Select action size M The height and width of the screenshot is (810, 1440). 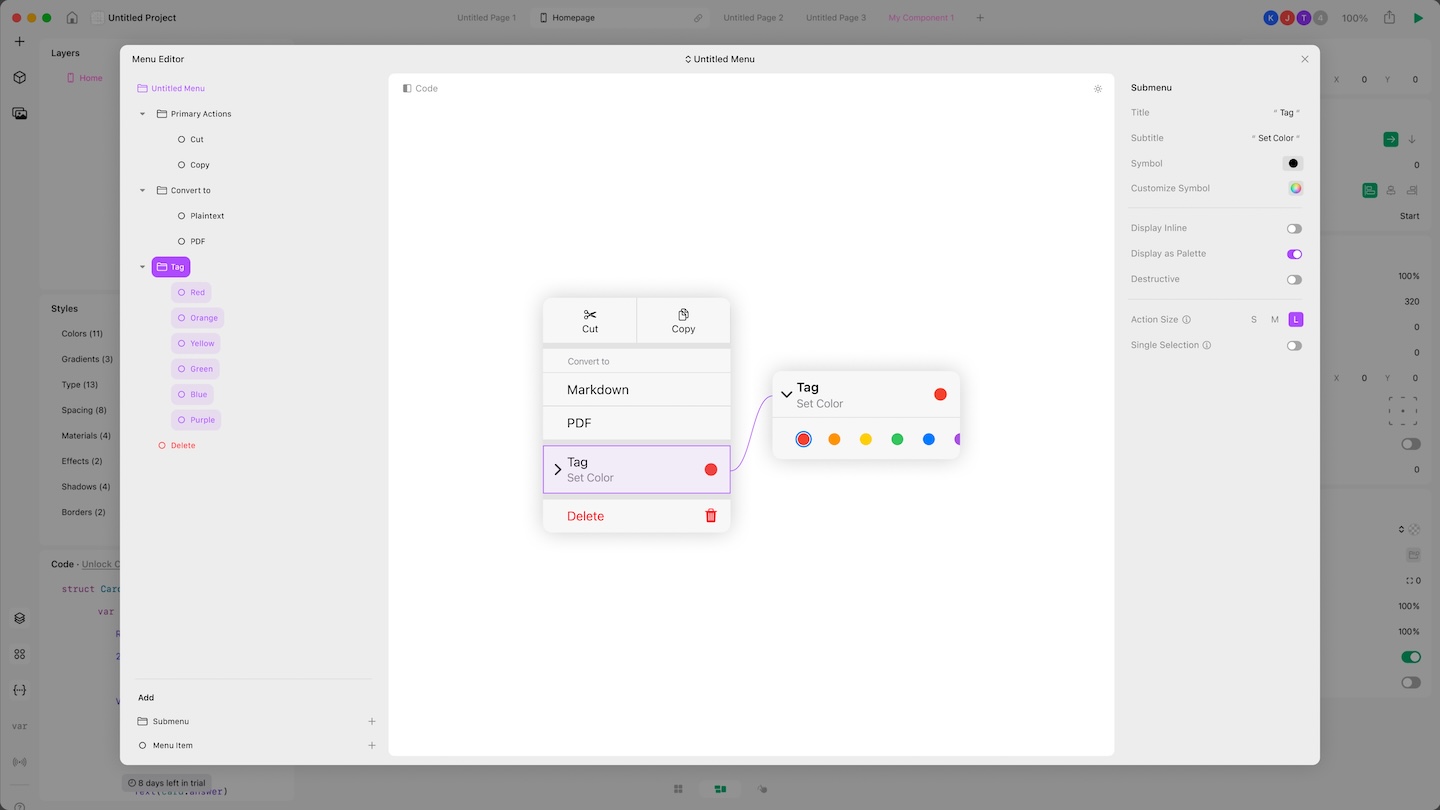coord(1275,320)
